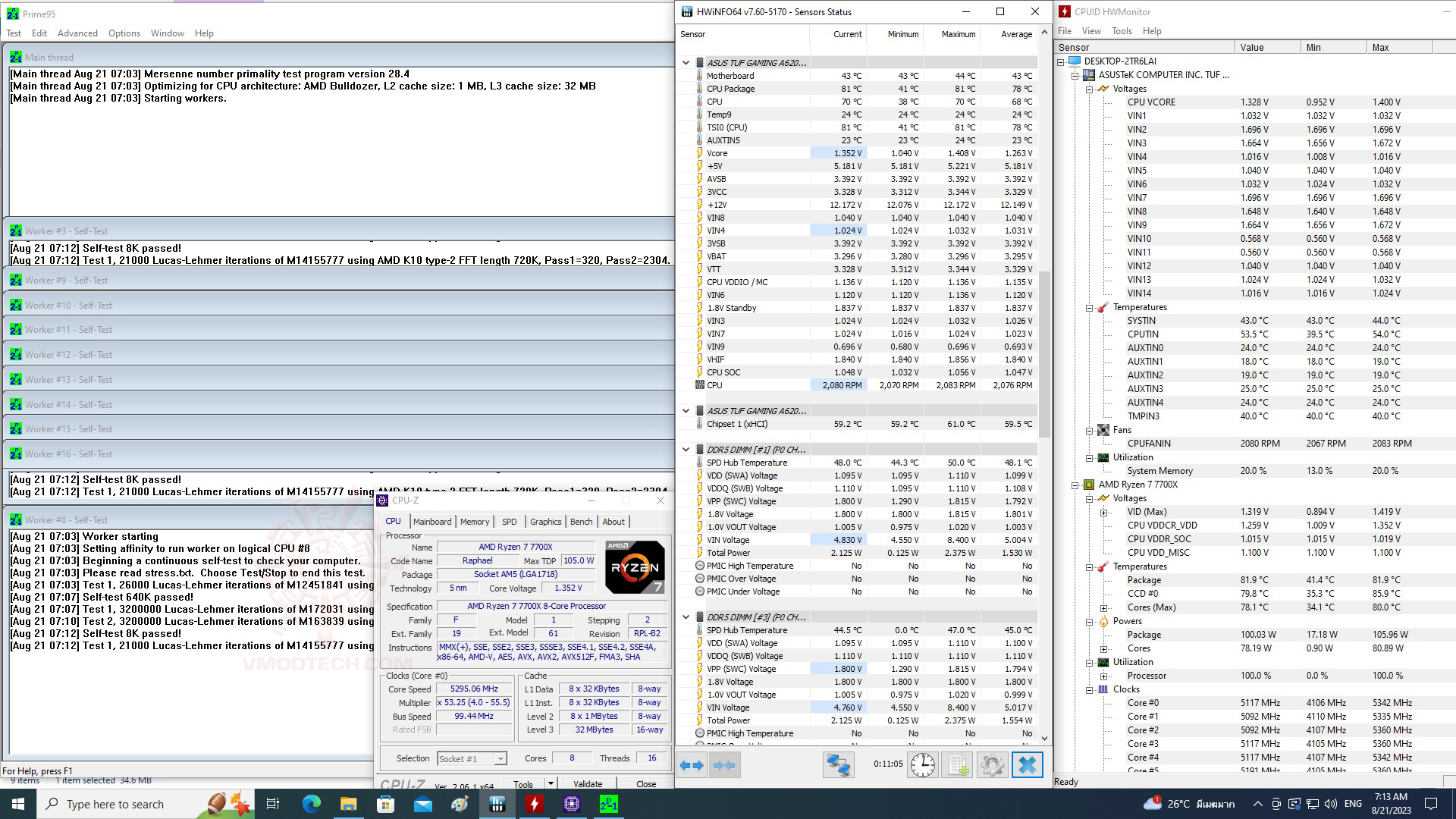Expand the ASUS TUF GAMING A620 sensor group

coord(686,62)
